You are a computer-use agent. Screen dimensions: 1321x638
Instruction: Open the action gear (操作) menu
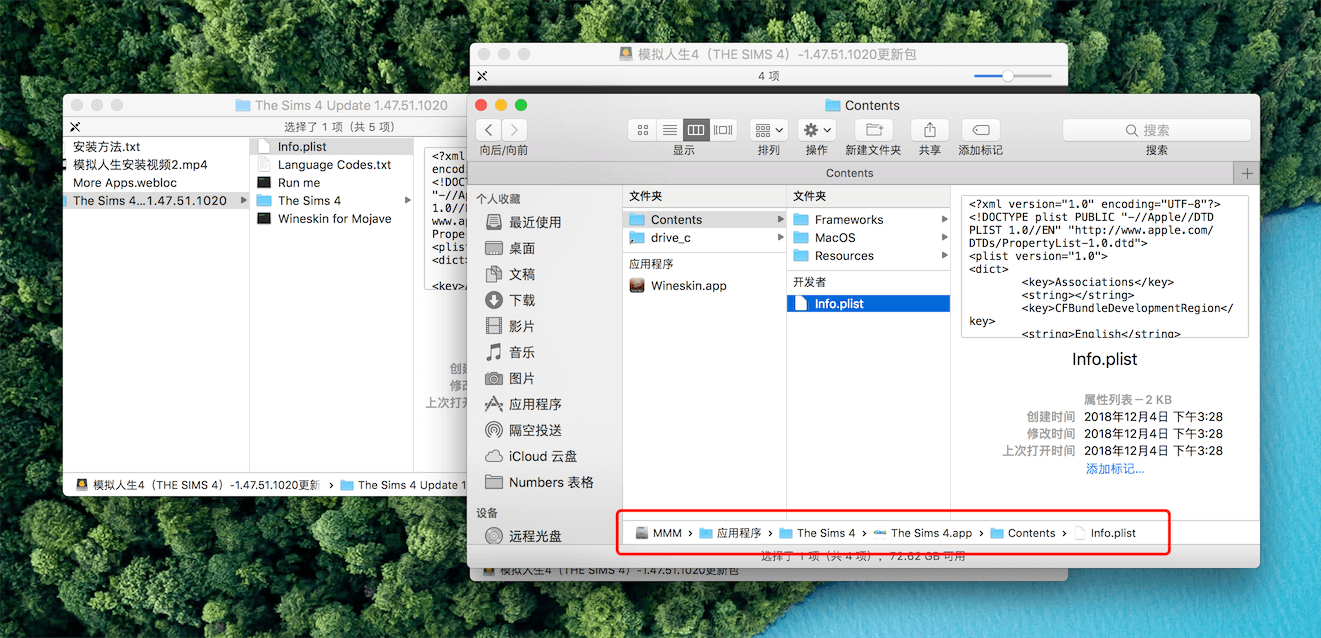click(x=817, y=130)
